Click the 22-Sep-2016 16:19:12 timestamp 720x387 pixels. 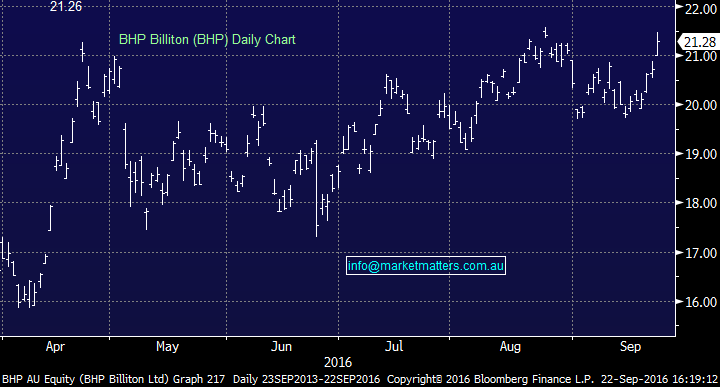[659, 379]
